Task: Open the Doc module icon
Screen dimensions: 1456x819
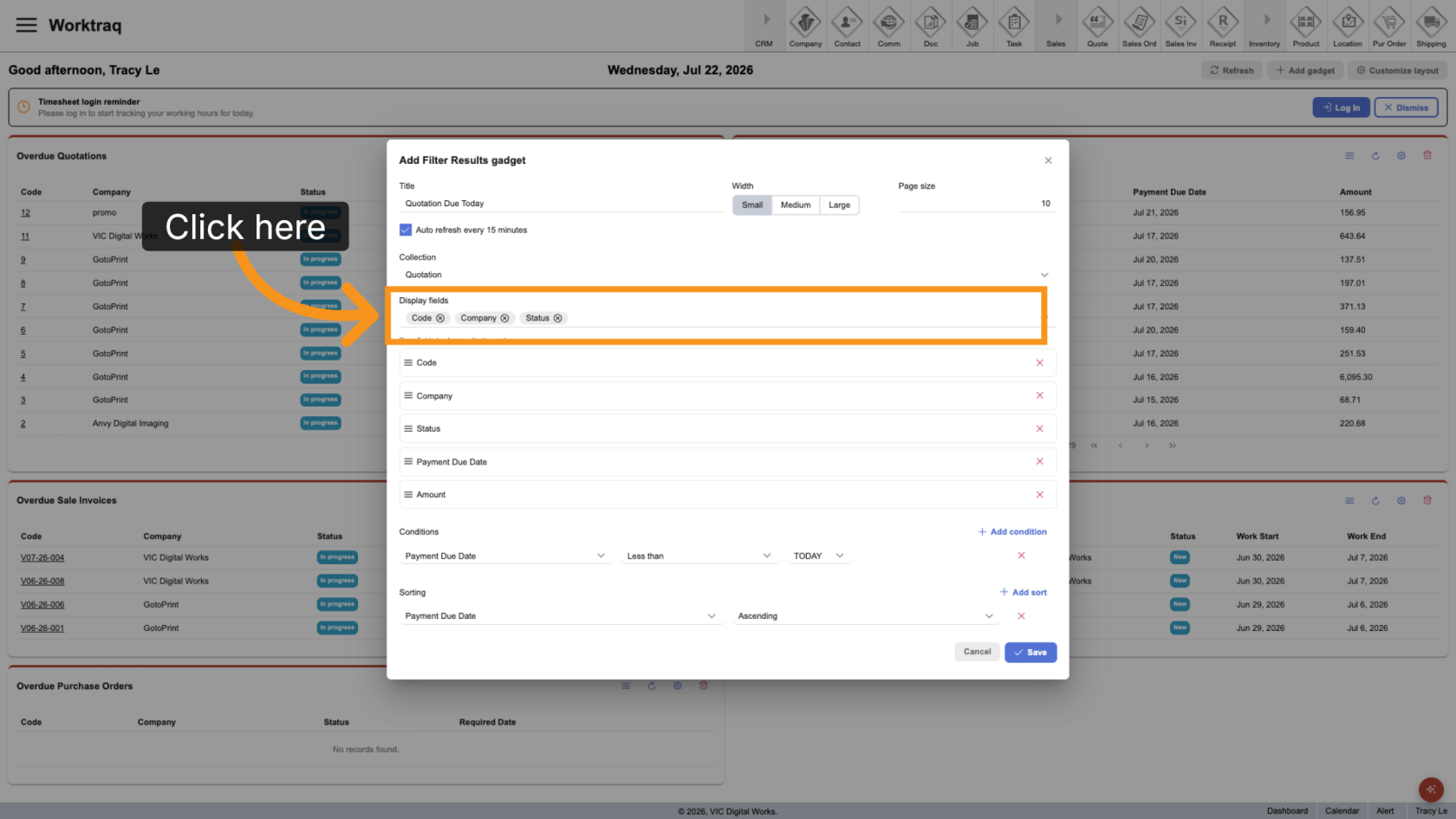Action: 930,27
